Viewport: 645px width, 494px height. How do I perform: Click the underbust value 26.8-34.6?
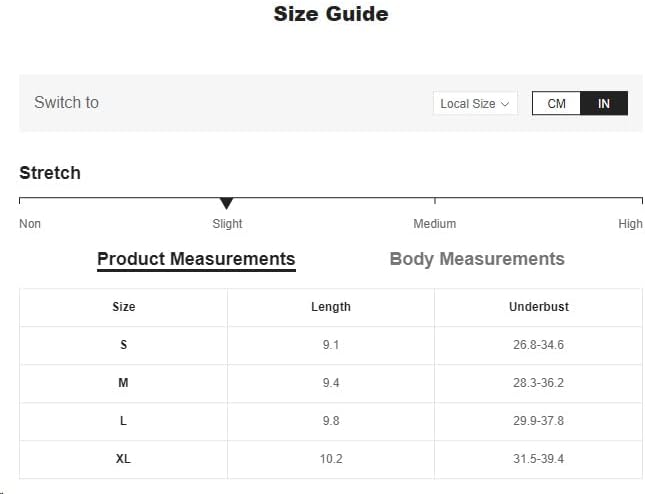[x=538, y=345]
